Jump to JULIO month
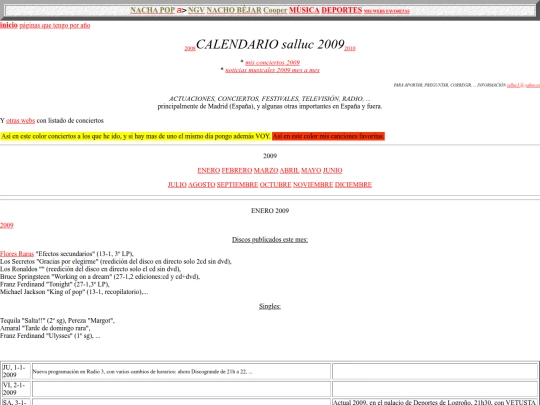Image resolution: width=540 pixels, height=405 pixels. 177,185
